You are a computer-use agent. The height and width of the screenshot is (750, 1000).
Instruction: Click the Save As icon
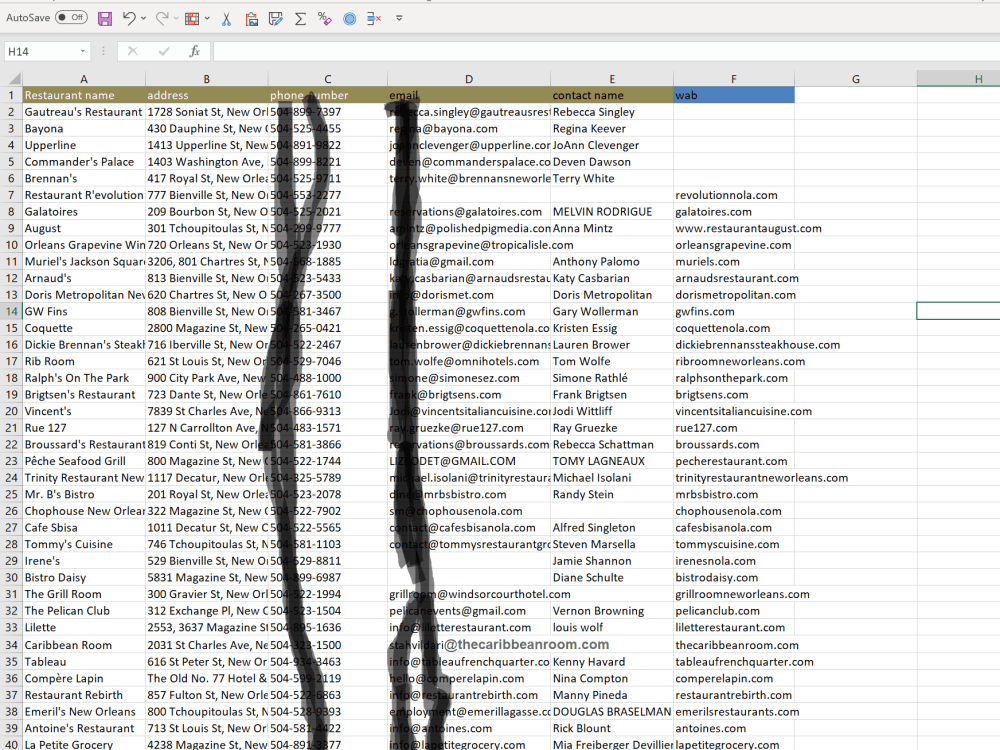pyautogui.click(x=276, y=19)
